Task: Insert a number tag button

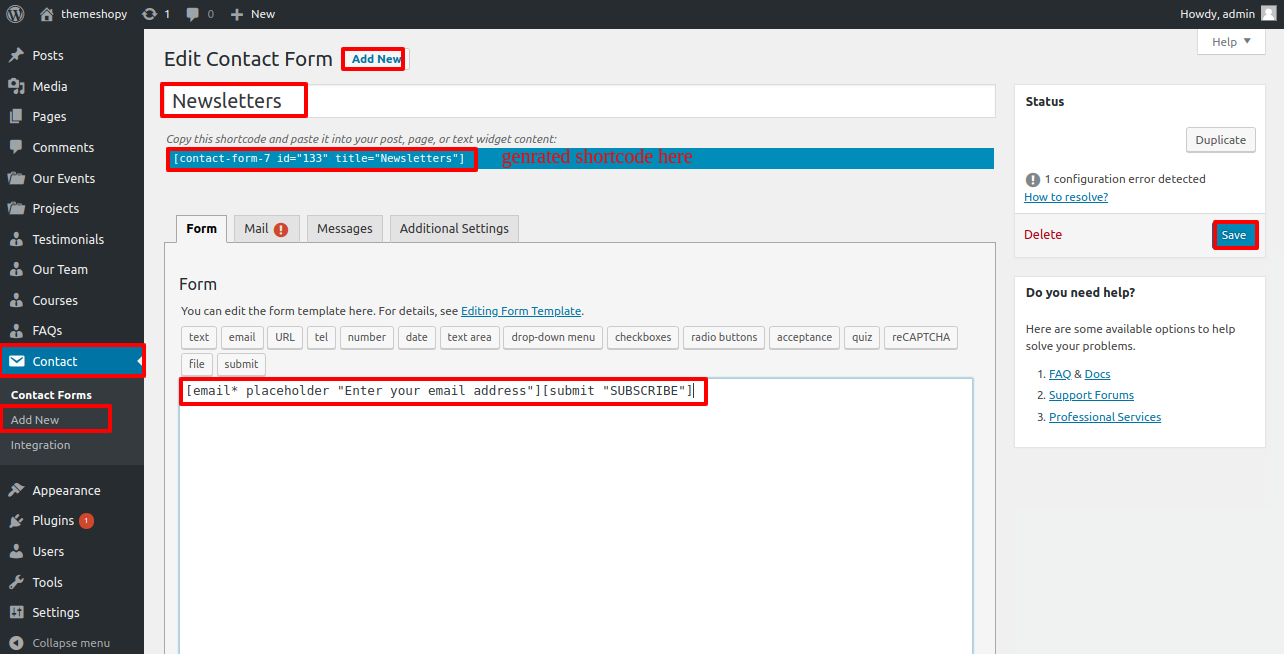Action: pos(367,337)
